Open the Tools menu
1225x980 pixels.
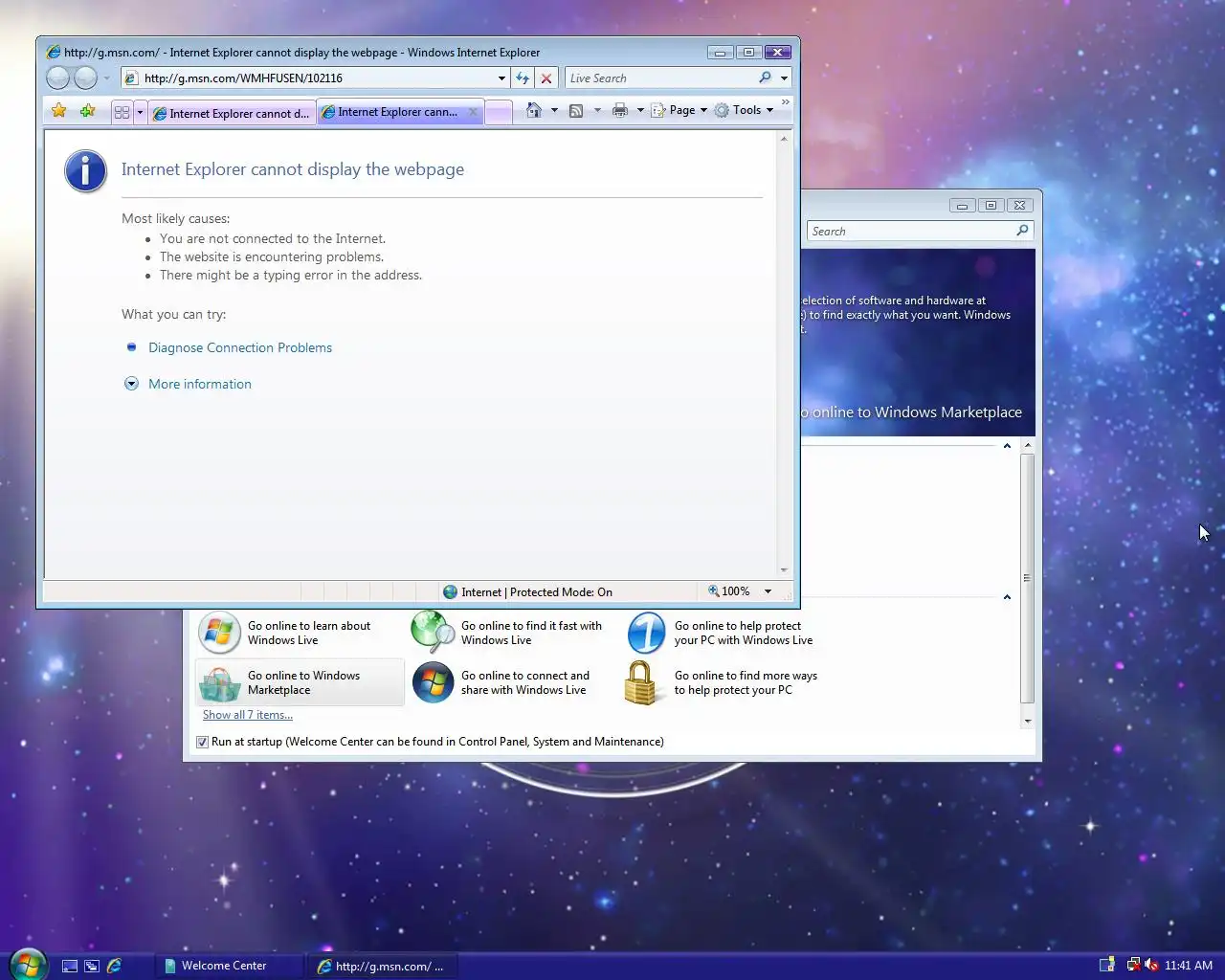tap(744, 110)
